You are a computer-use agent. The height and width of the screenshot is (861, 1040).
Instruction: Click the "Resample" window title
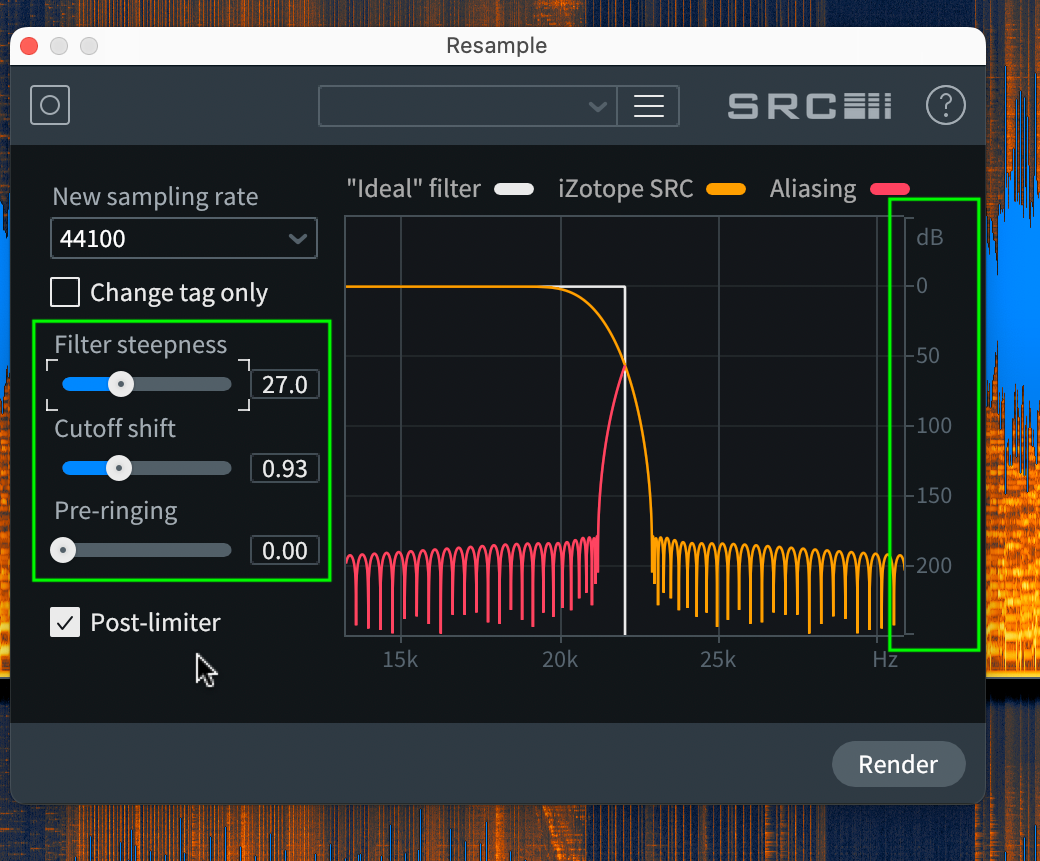[497, 46]
